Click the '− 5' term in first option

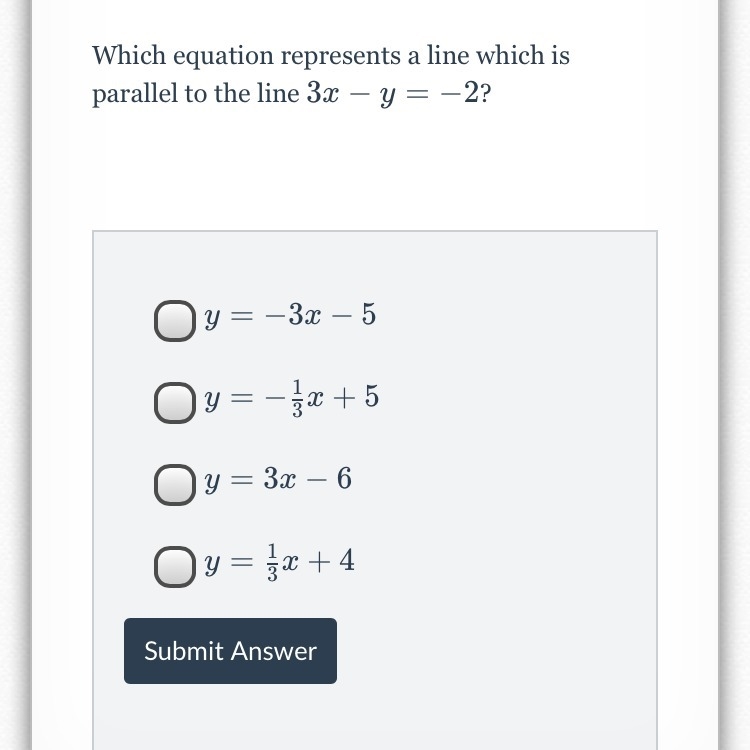click(354, 315)
